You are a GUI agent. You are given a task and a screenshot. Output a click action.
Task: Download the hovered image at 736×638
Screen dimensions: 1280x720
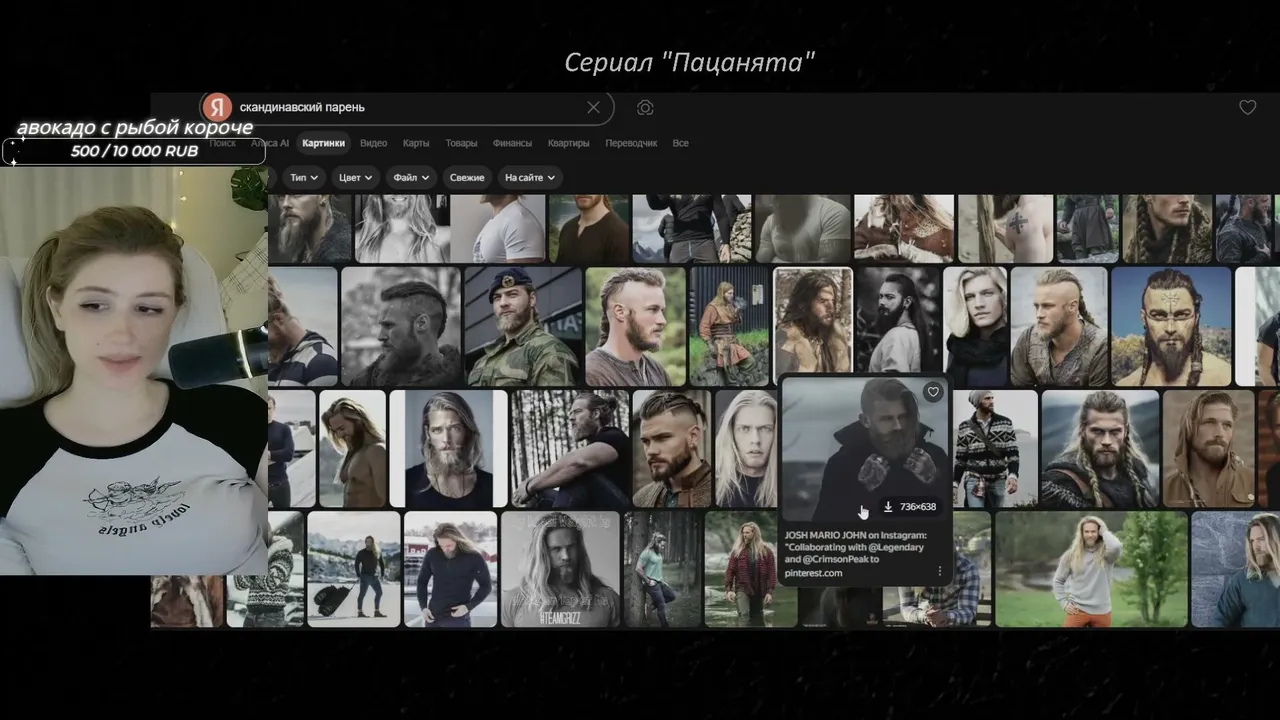[x=909, y=507]
